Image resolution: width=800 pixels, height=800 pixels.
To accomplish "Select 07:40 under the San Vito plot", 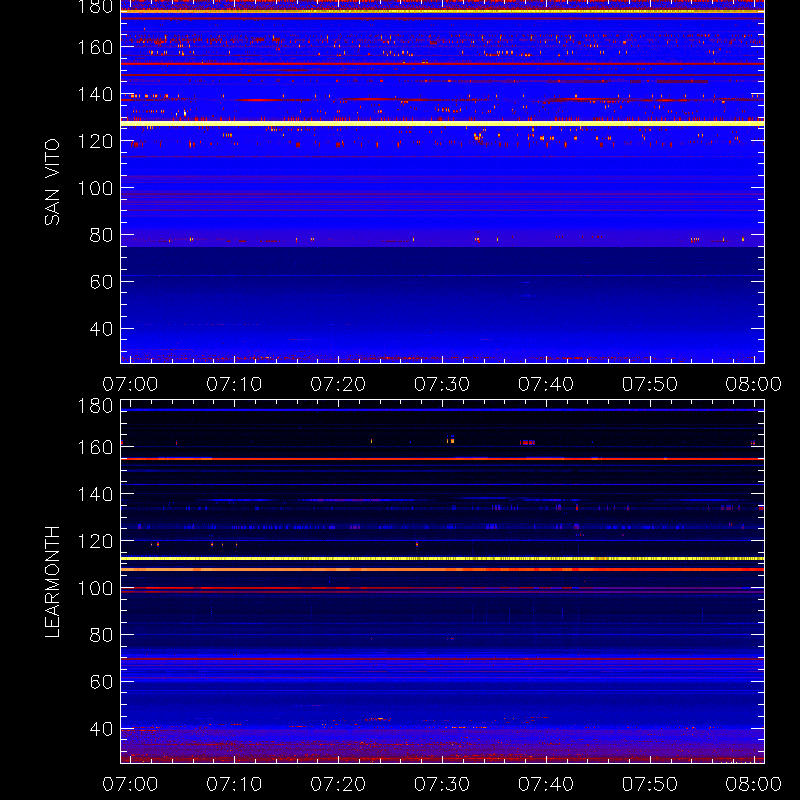I will [x=546, y=384].
